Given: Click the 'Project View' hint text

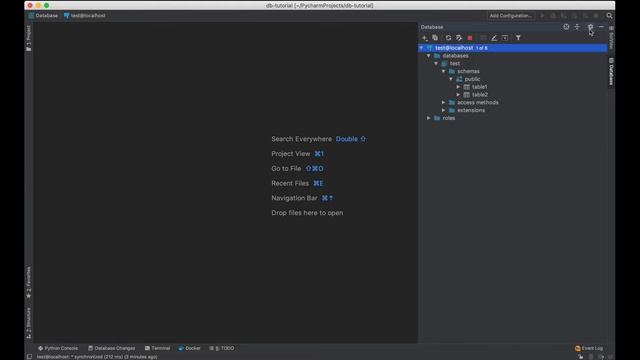Looking at the screenshot, I should [291, 154].
